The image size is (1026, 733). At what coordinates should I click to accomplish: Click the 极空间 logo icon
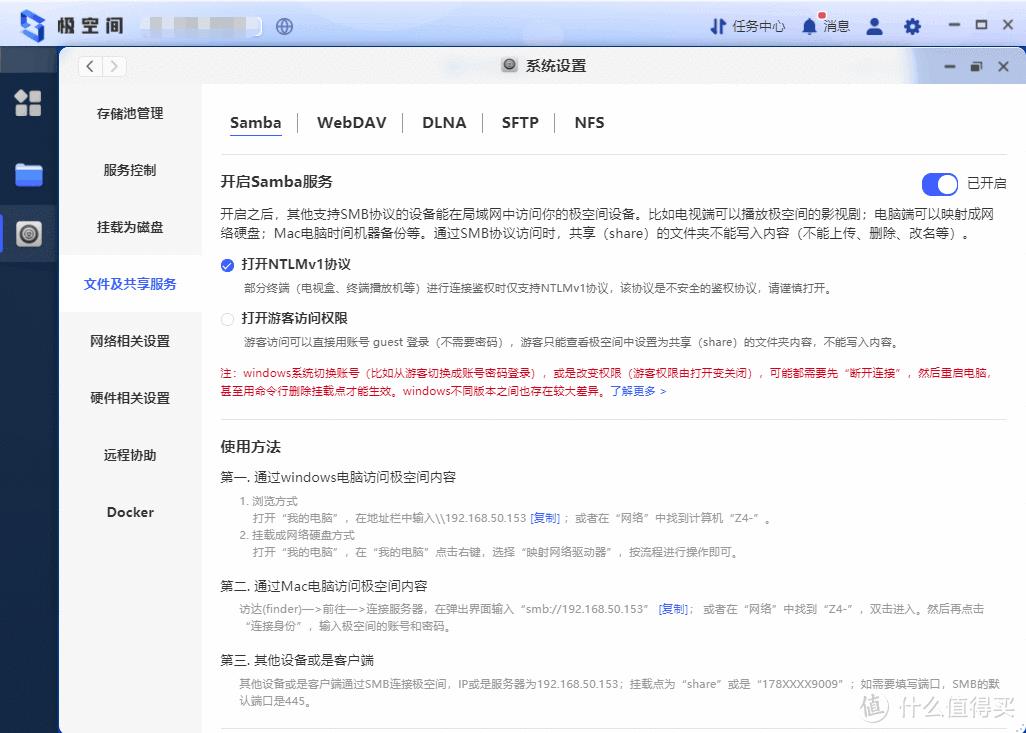[32, 26]
